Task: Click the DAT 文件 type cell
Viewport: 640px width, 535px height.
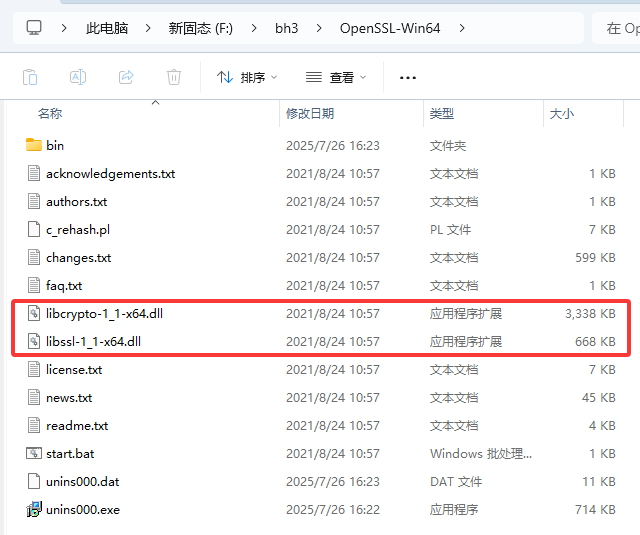Action: pyautogui.click(x=456, y=482)
